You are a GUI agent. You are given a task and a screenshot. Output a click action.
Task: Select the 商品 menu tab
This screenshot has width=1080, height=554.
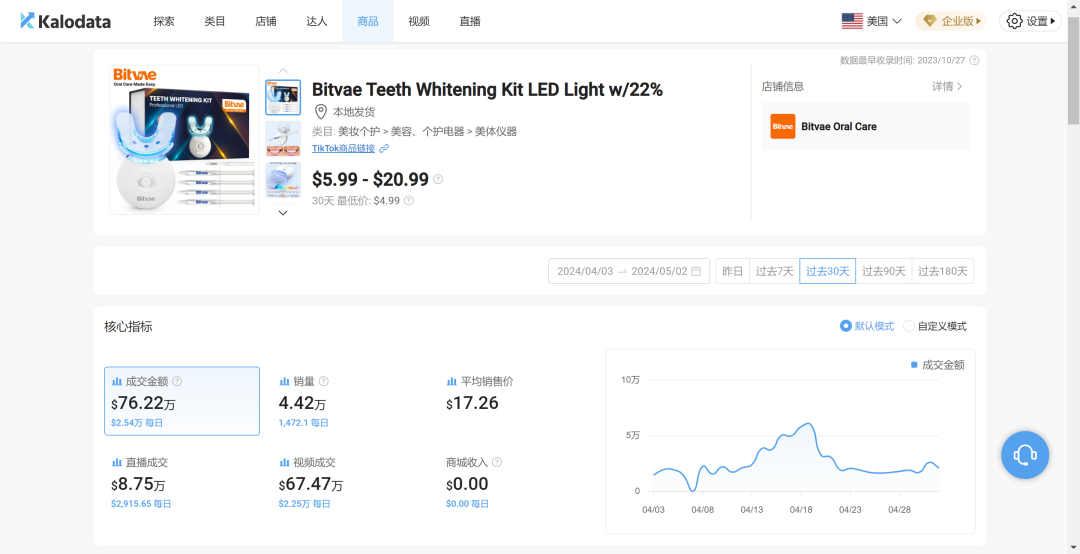tap(368, 21)
